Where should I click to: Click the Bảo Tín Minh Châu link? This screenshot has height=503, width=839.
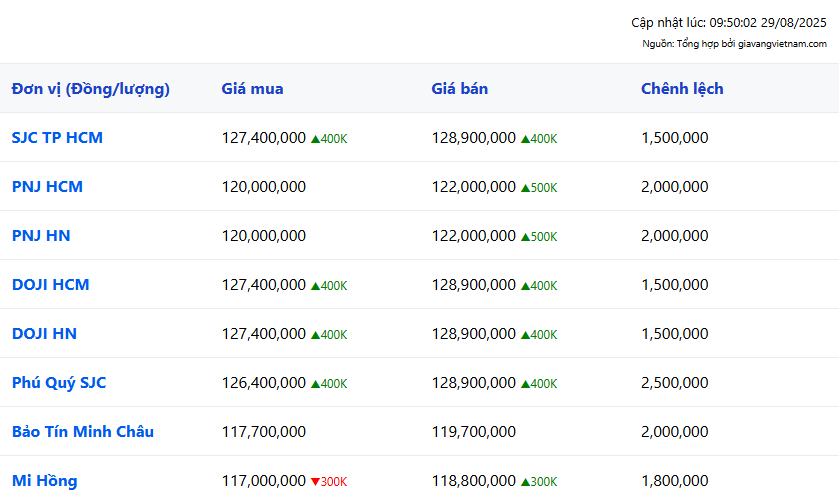point(83,431)
